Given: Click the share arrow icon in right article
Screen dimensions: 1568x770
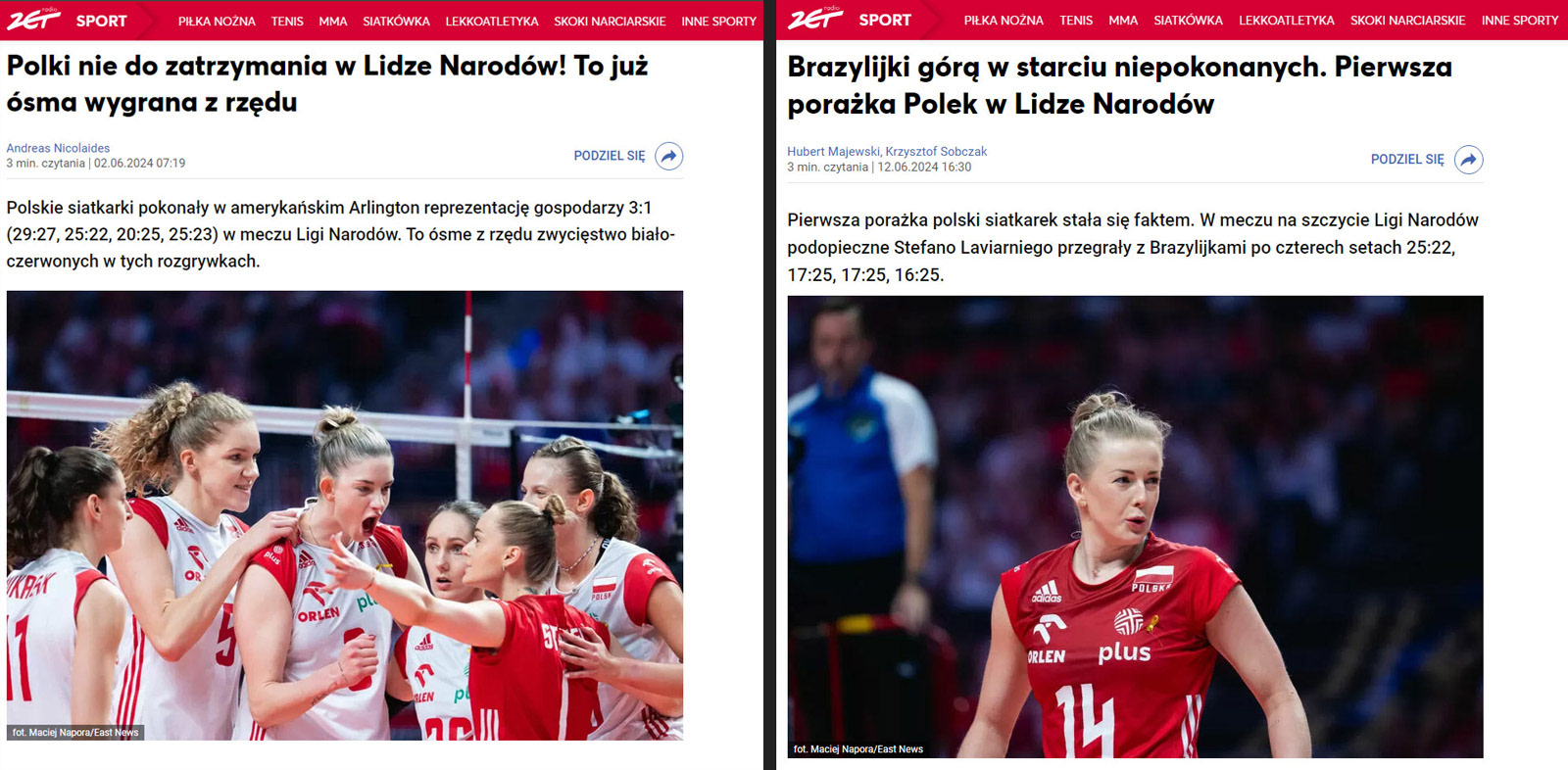Looking at the screenshot, I should 1468,160.
